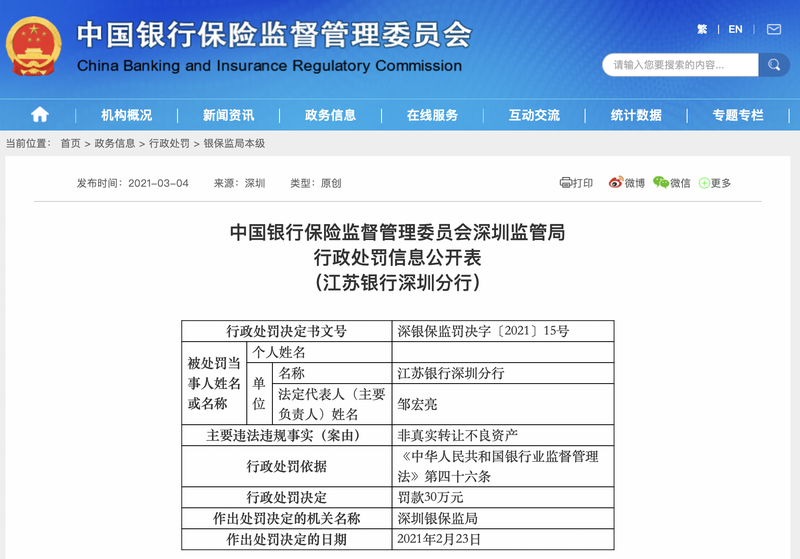
Task: Click the CBIRC national emblem logo
Action: [33, 47]
